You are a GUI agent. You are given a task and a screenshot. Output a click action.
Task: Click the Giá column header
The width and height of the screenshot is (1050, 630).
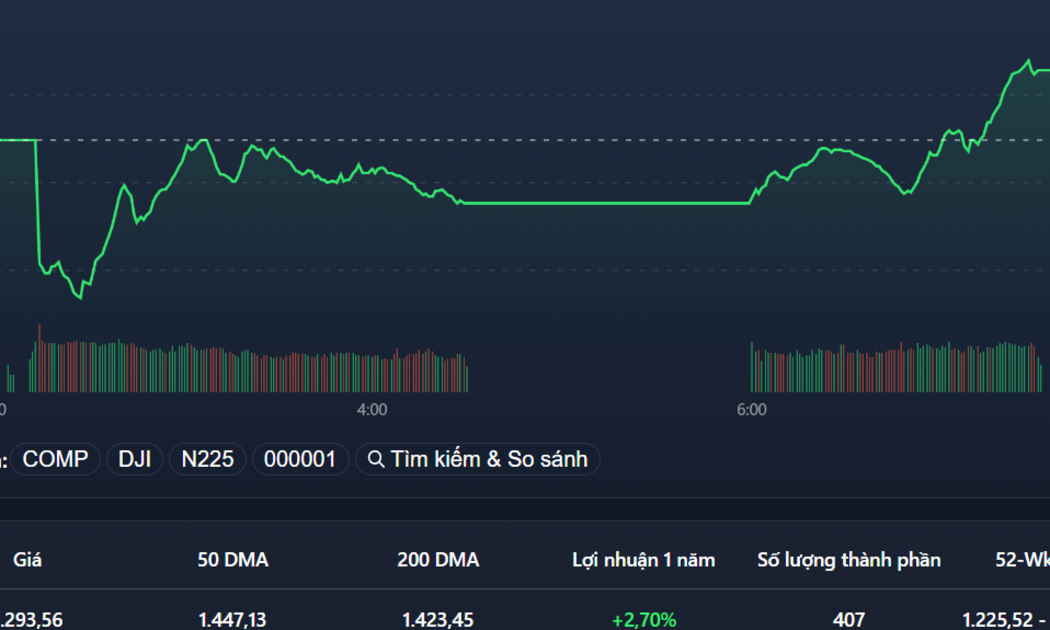click(x=27, y=560)
